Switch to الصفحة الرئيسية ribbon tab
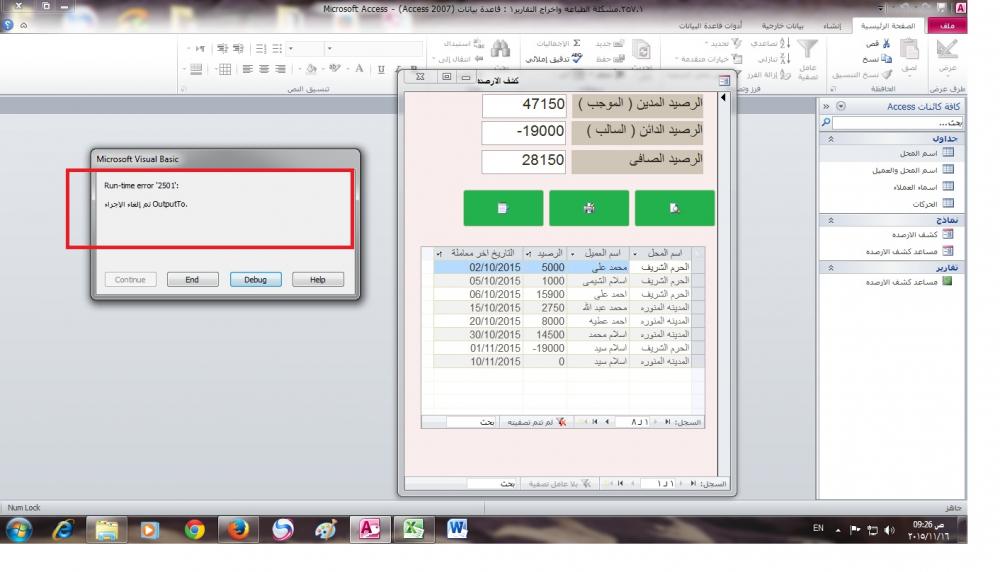Image resolution: width=1000 pixels, height=572 pixels. pyautogui.click(x=888, y=26)
